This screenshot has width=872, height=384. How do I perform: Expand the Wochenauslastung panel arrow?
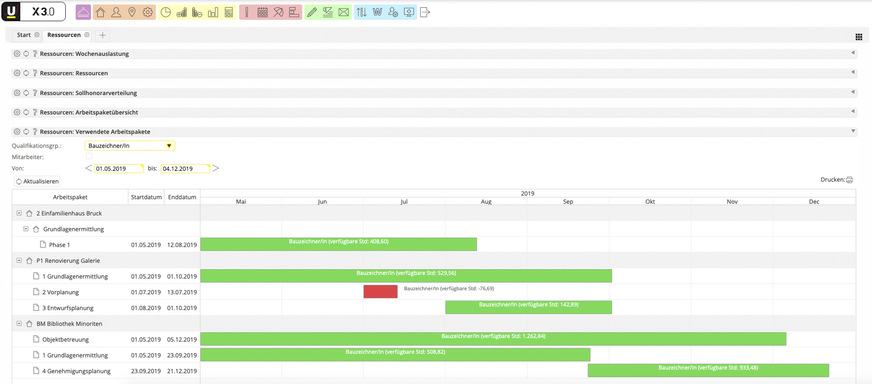[x=853, y=53]
